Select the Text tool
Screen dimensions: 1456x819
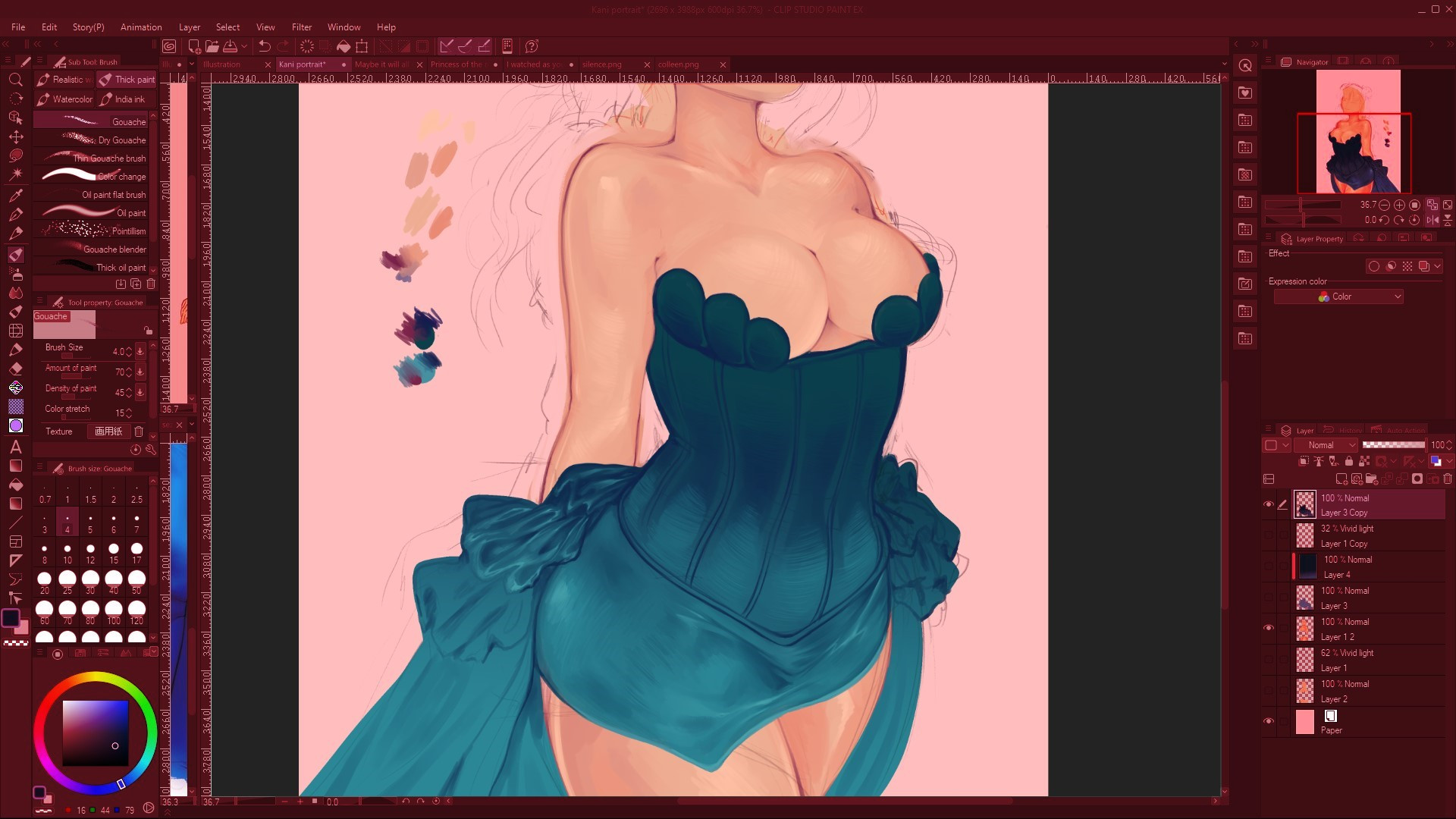[15, 447]
